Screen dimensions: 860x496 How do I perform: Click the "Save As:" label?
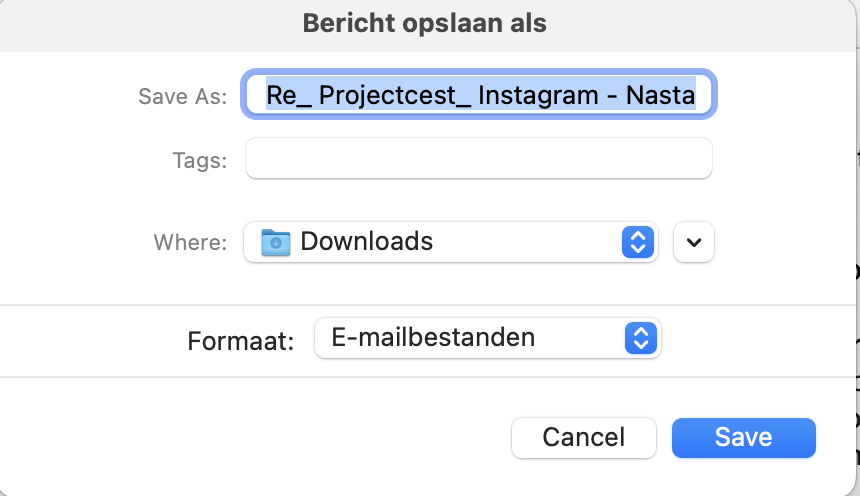coord(183,97)
